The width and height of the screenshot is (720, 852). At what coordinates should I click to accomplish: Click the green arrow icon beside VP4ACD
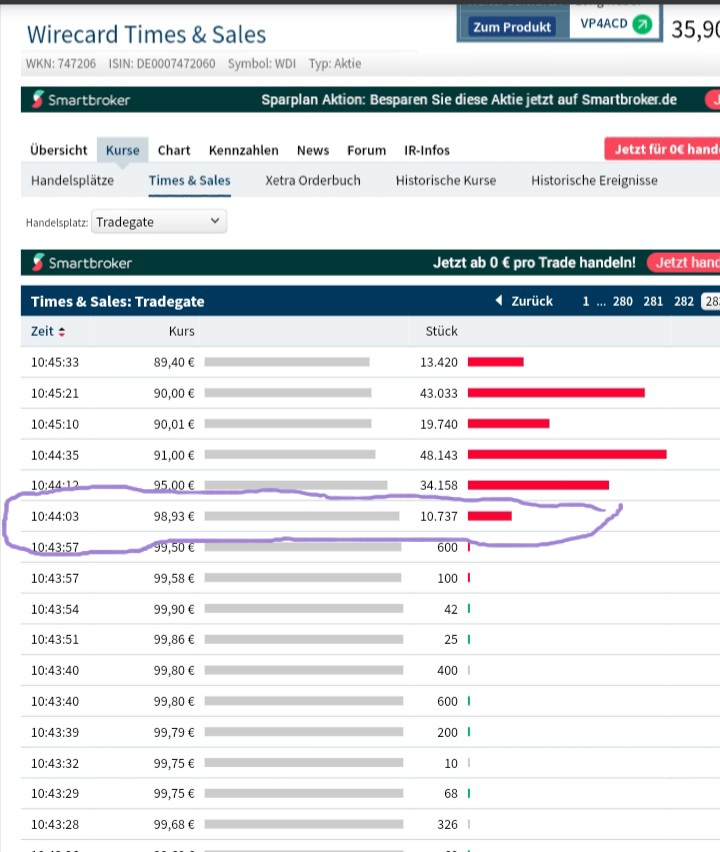641,24
